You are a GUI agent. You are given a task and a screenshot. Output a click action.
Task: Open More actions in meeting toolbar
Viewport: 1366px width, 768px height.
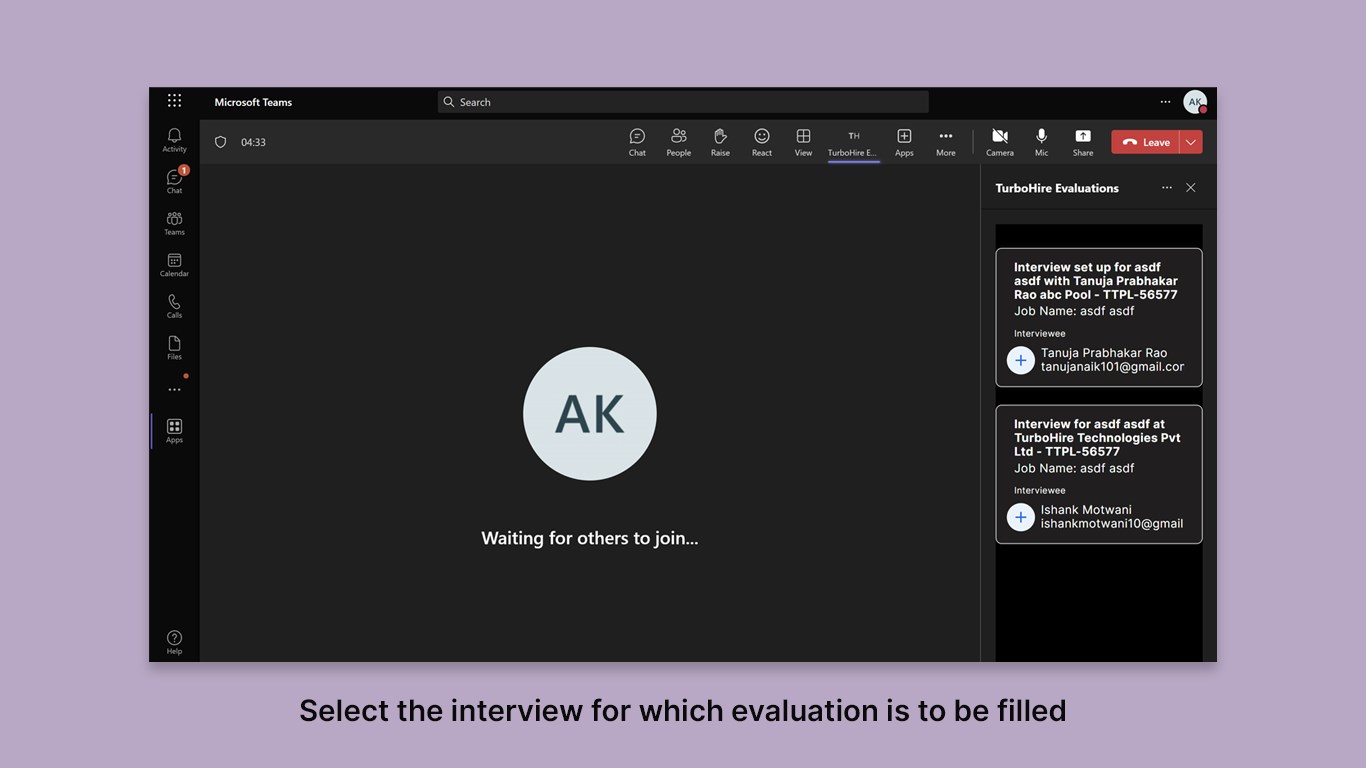click(x=946, y=142)
